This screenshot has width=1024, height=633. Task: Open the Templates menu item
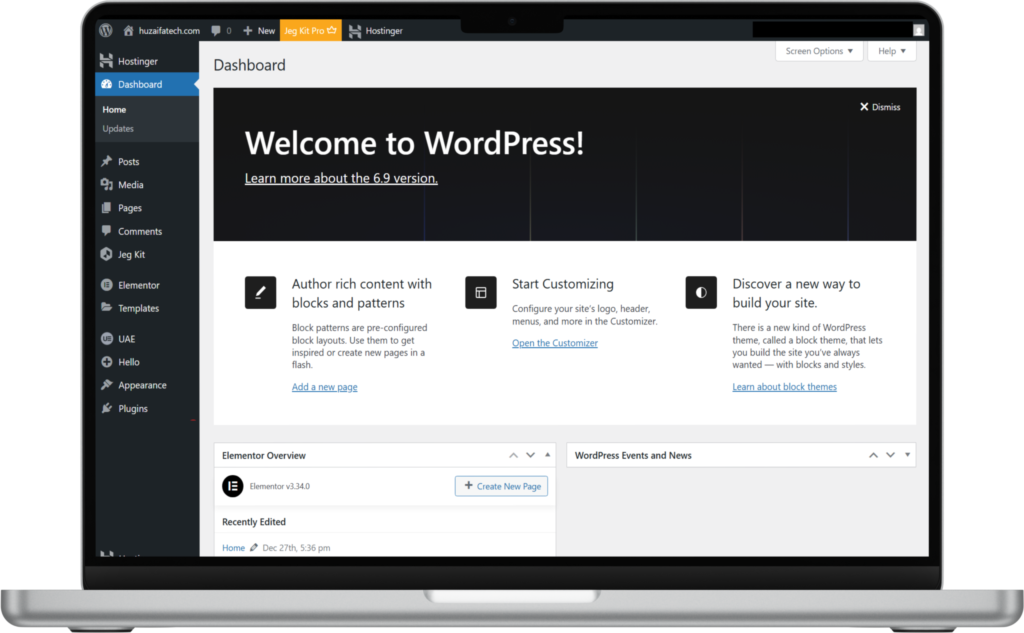pyautogui.click(x=148, y=308)
